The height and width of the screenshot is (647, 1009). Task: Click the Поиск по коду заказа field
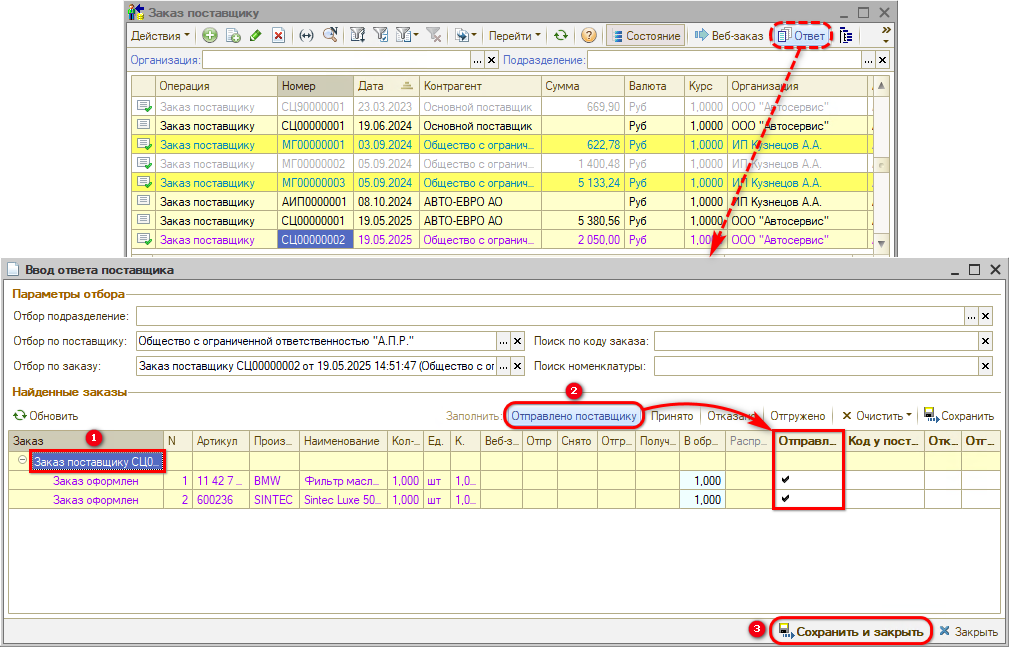pyautogui.click(x=816, y=341)
